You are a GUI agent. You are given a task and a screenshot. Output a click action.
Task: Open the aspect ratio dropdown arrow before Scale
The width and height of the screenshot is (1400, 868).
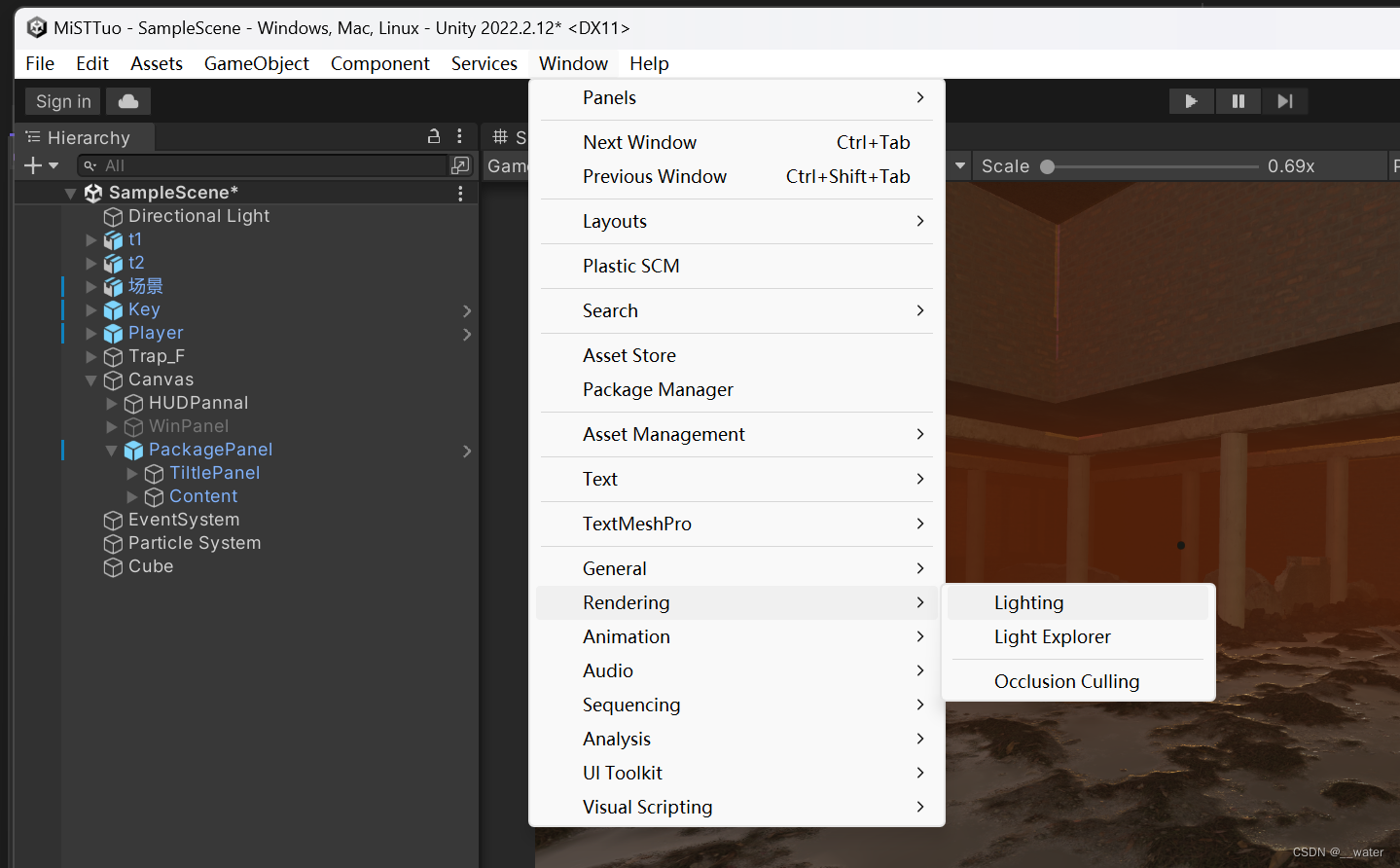tap(960, 166)
